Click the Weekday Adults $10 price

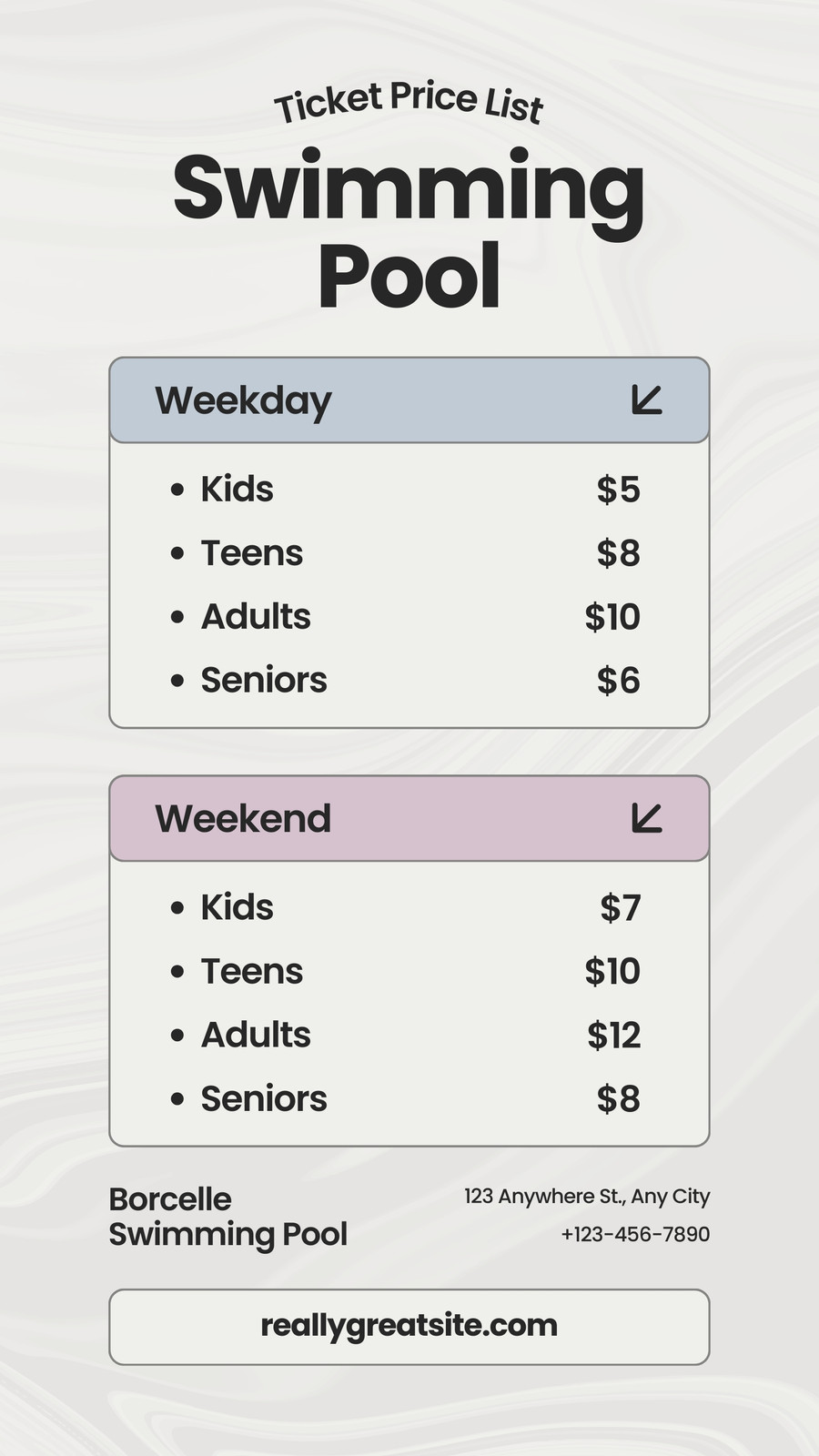[x=612, y=617]
